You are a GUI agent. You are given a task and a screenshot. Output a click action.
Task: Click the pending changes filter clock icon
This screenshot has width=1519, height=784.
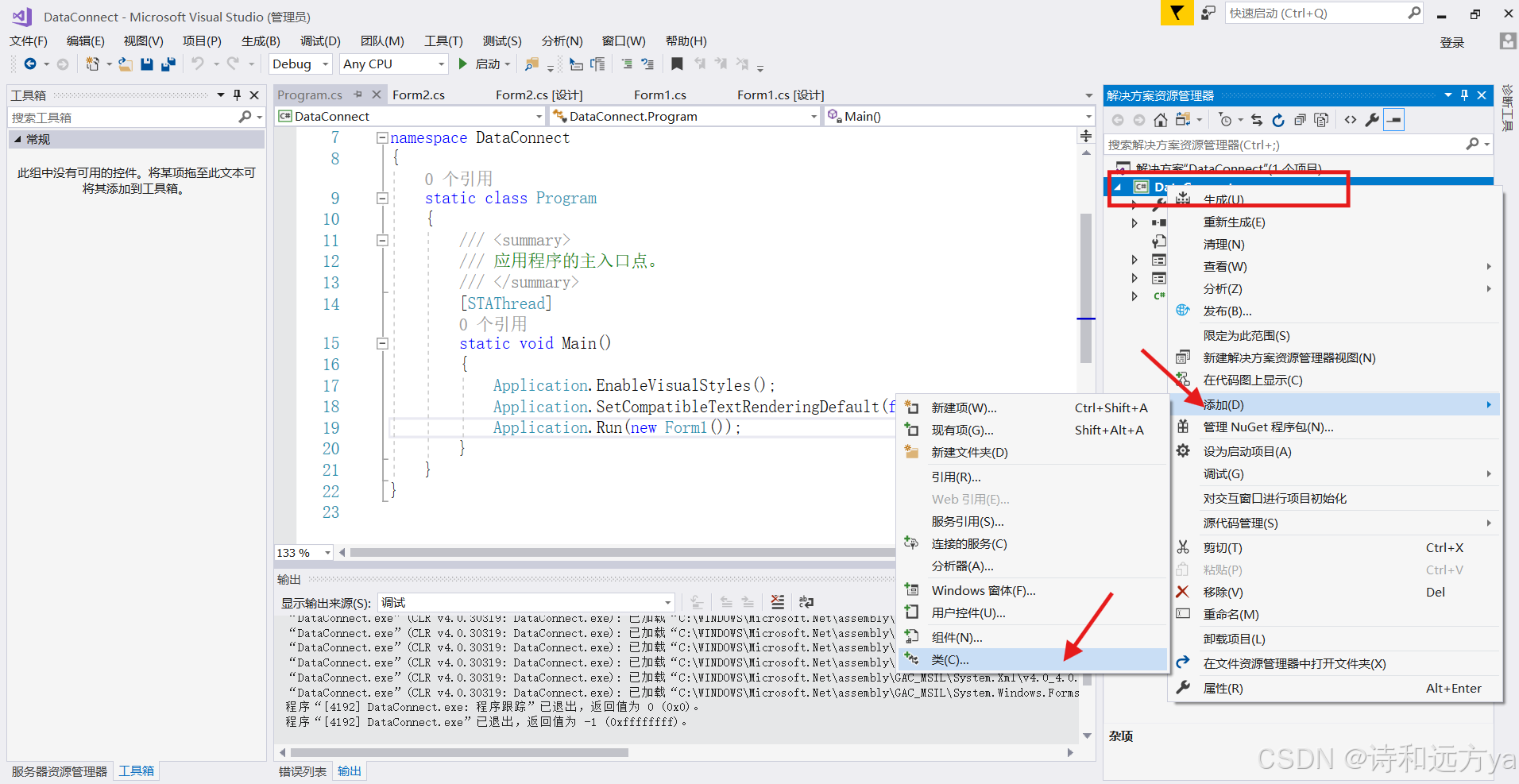point(1226,120)
